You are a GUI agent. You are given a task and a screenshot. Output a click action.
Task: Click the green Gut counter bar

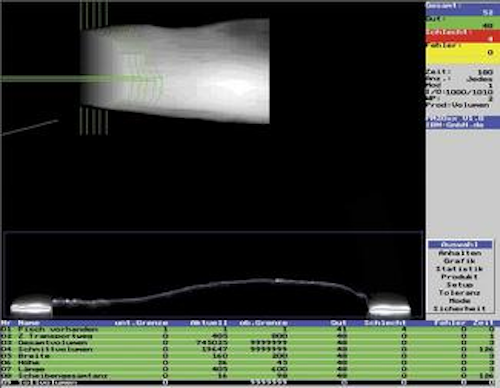coord(463,22)
